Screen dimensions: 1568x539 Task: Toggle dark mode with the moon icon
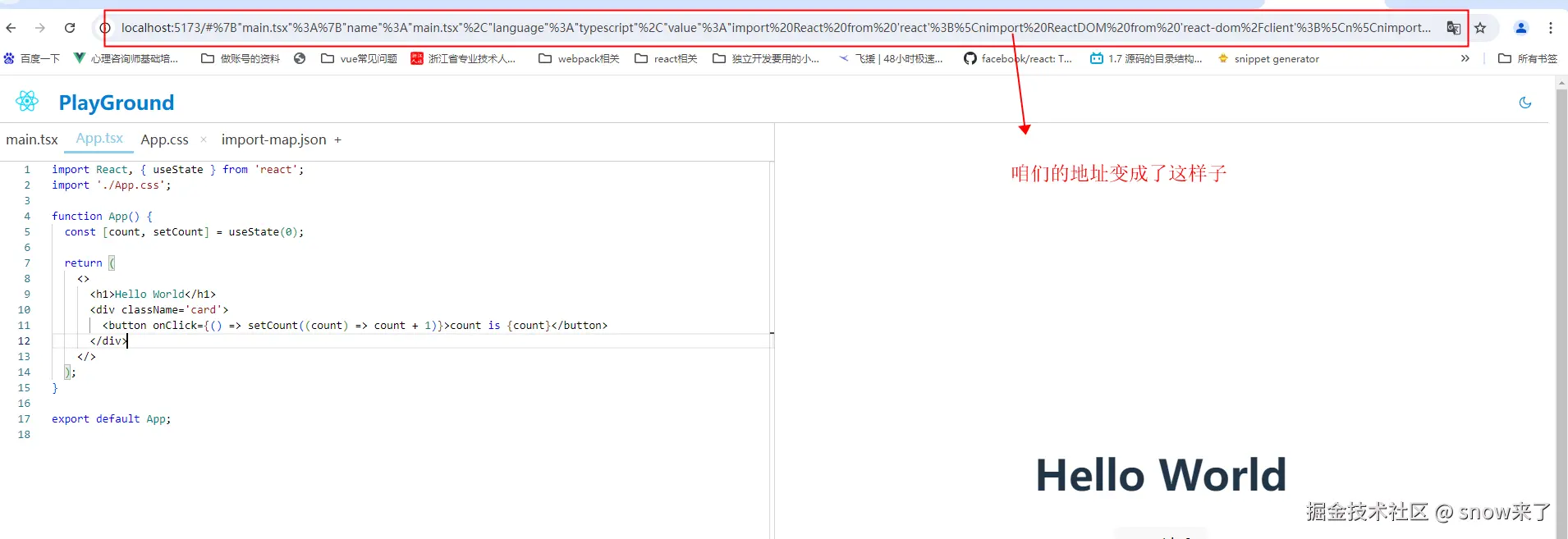(x=1525, y=103)
